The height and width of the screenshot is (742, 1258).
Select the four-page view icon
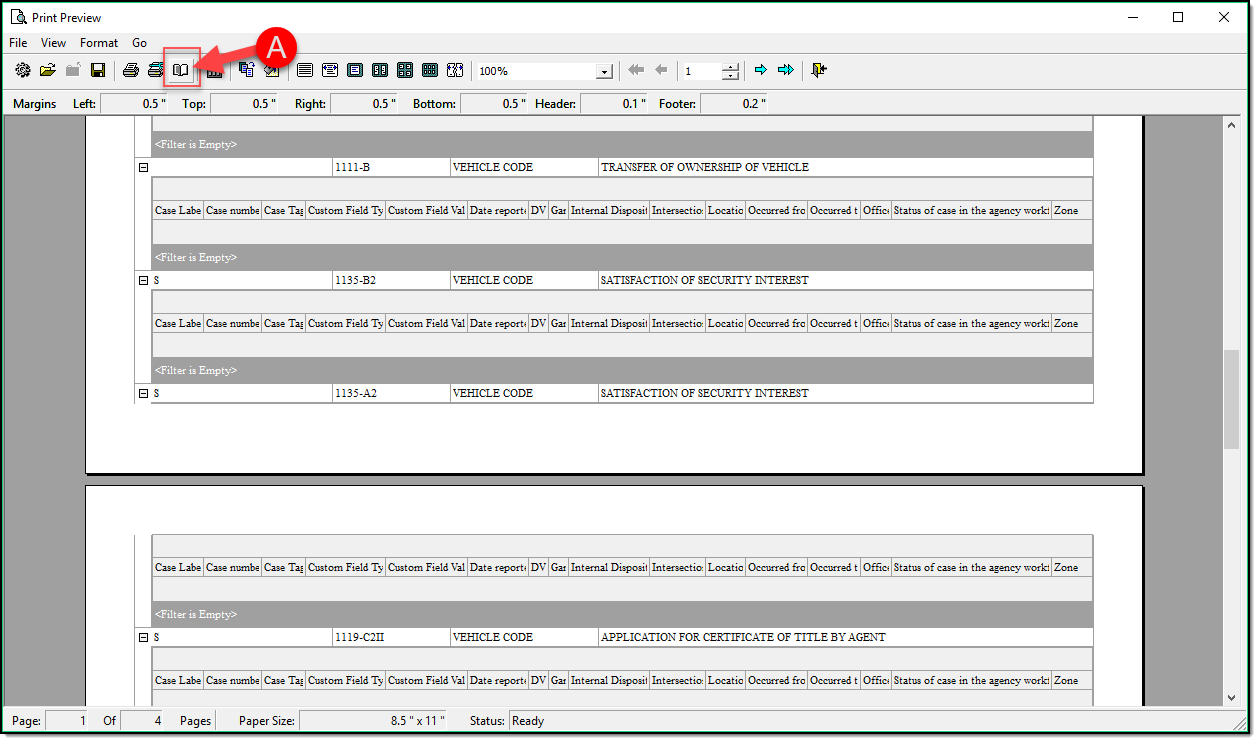click(405, 70)
